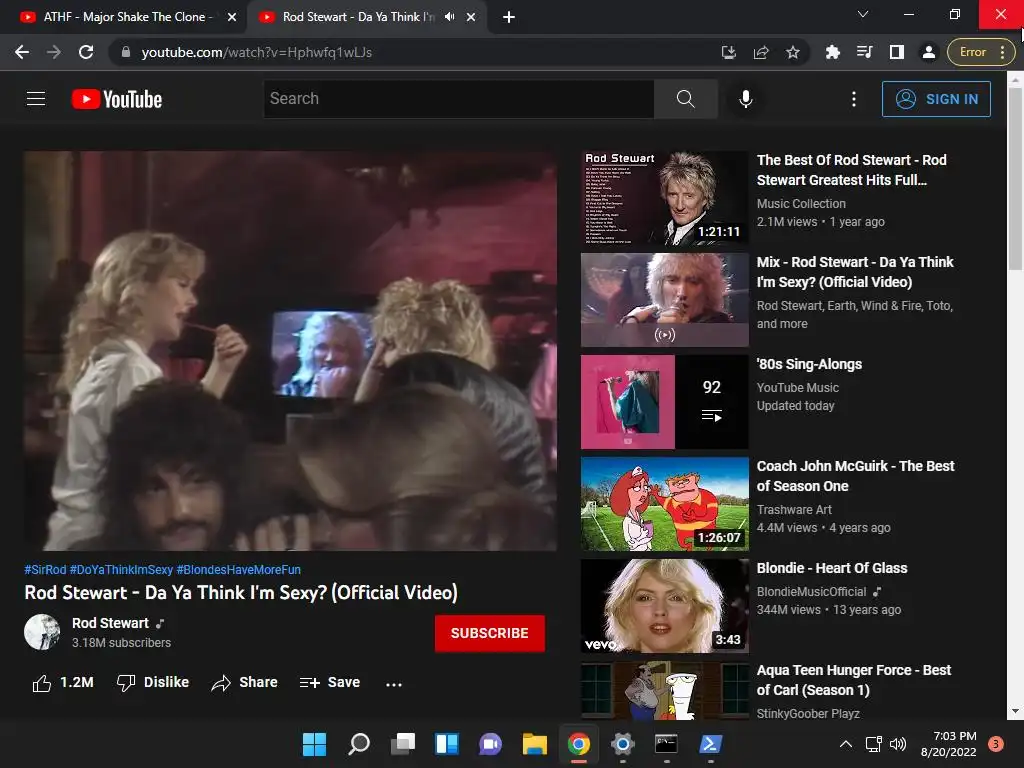Open Chat app on taskbar
The image size is (1024, 768).
pos(490,744)
